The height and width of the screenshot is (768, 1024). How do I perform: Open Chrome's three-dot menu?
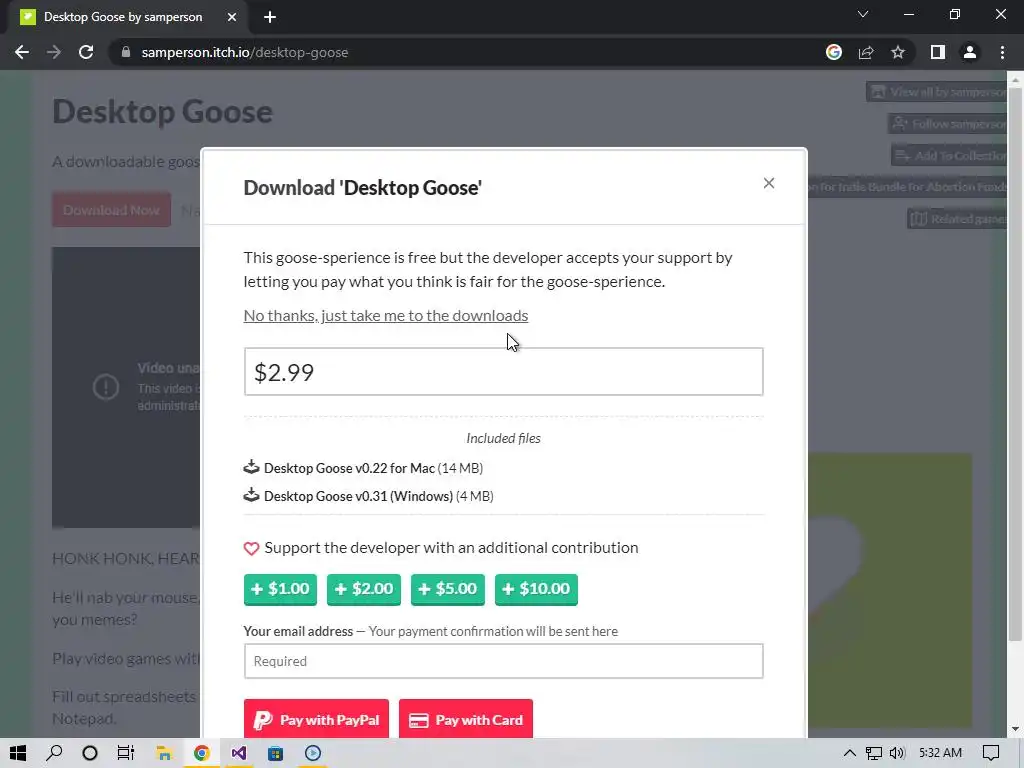click(1002, 52)
